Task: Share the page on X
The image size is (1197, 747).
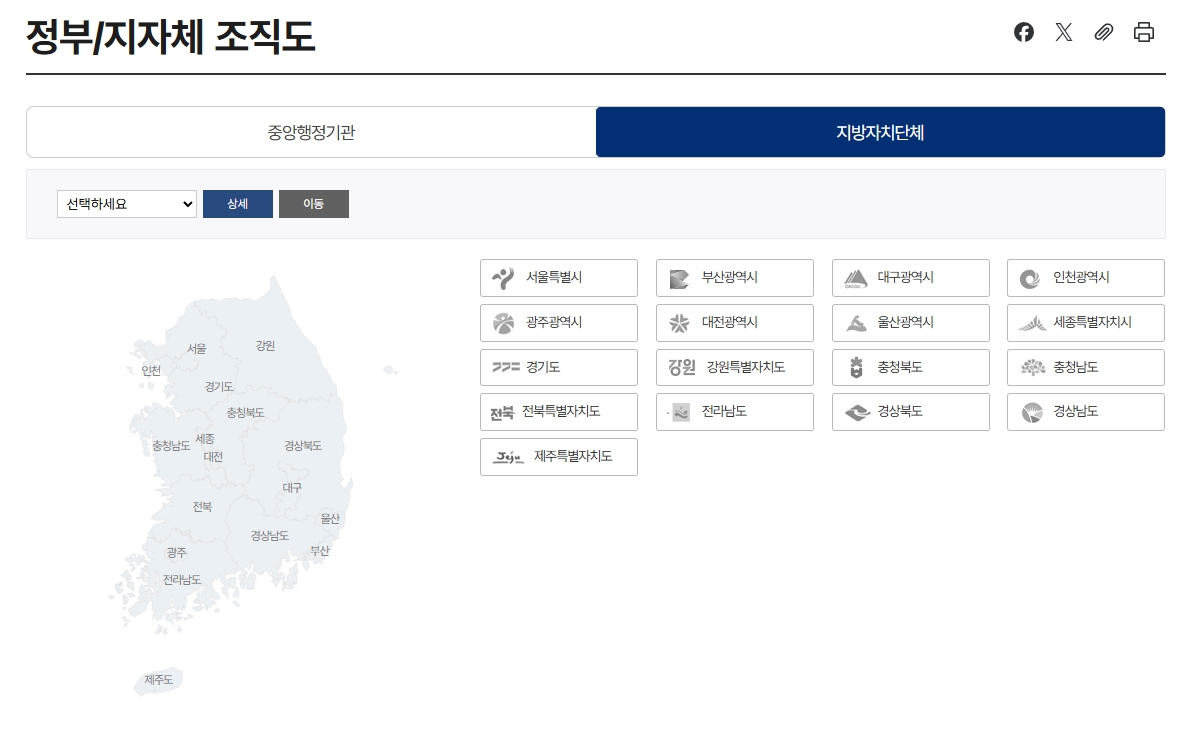Action: point(1063,32)
